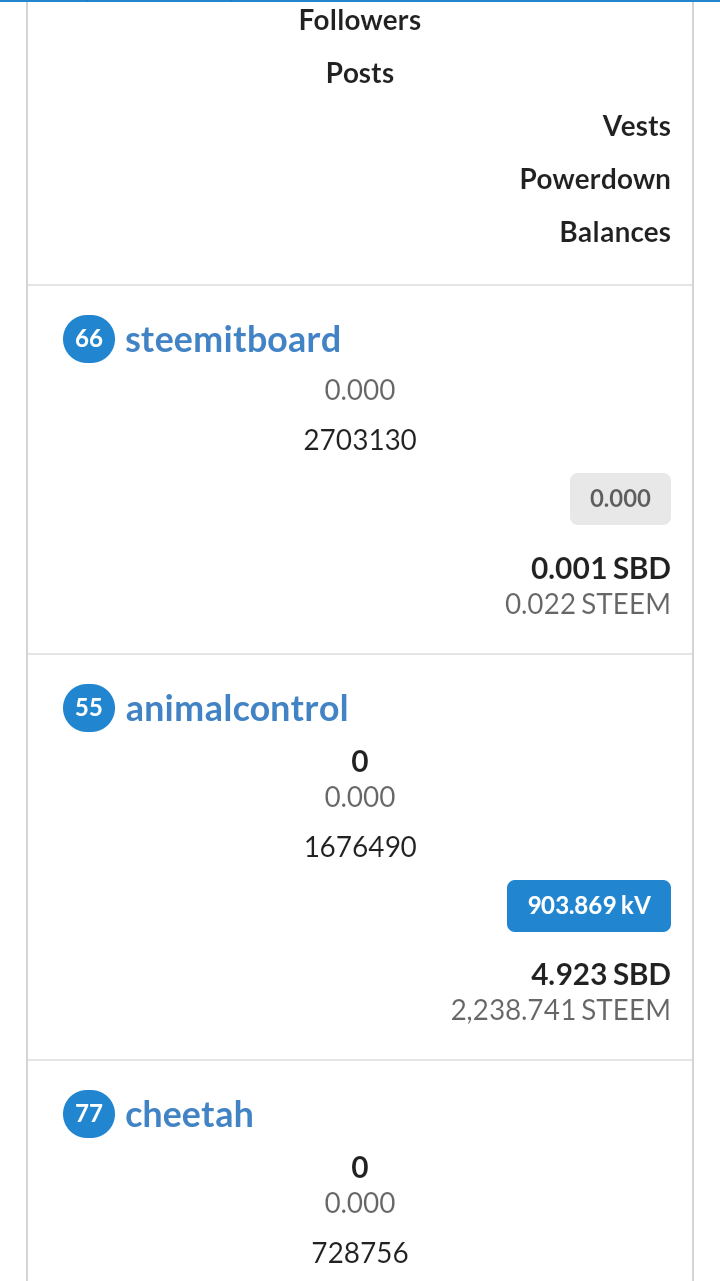Sort by the Posts column header
720x1281 pixels.
pos(360,73)
